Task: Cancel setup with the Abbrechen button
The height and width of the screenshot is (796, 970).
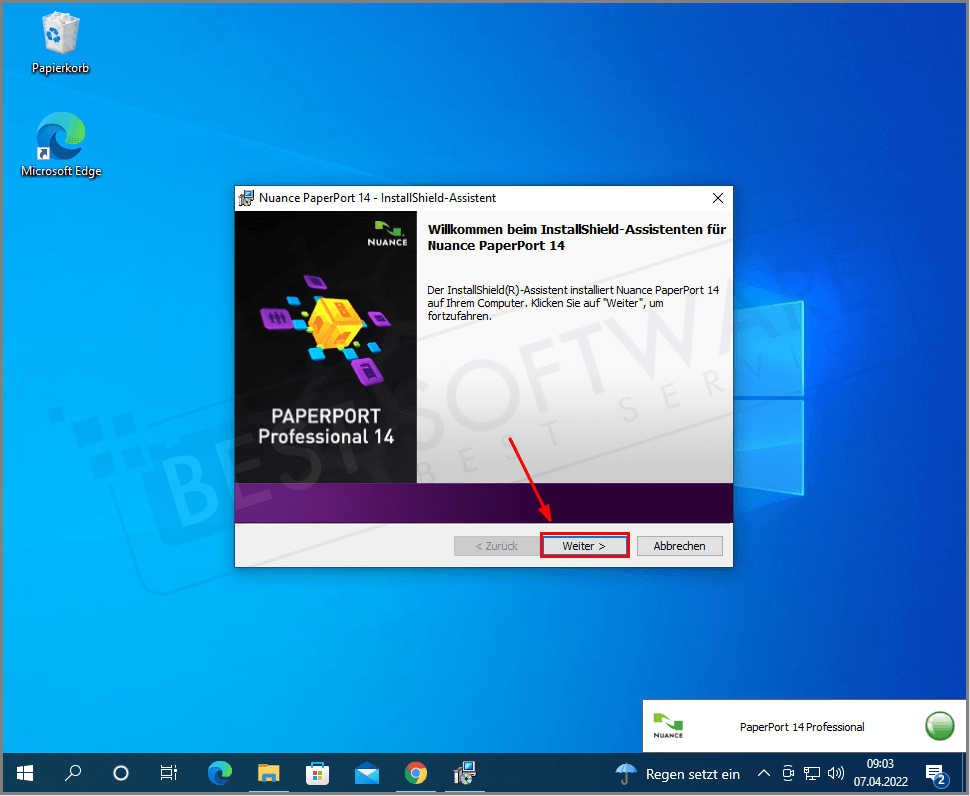Action: (x=679, y=546)
